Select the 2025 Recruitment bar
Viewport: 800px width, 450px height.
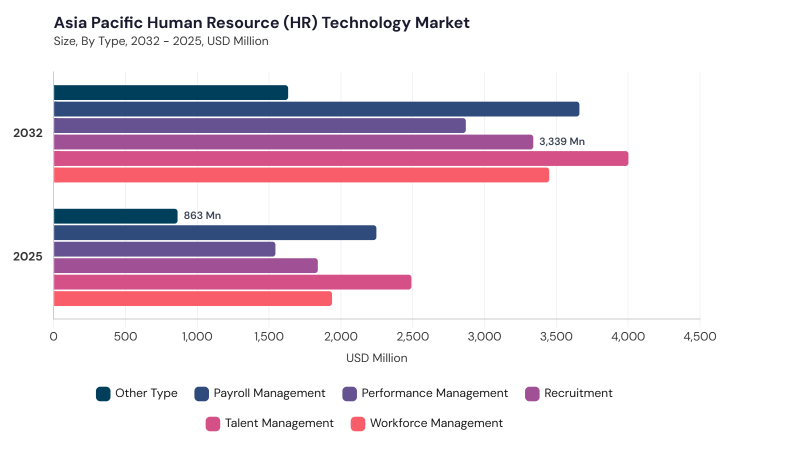pos(186,266)
